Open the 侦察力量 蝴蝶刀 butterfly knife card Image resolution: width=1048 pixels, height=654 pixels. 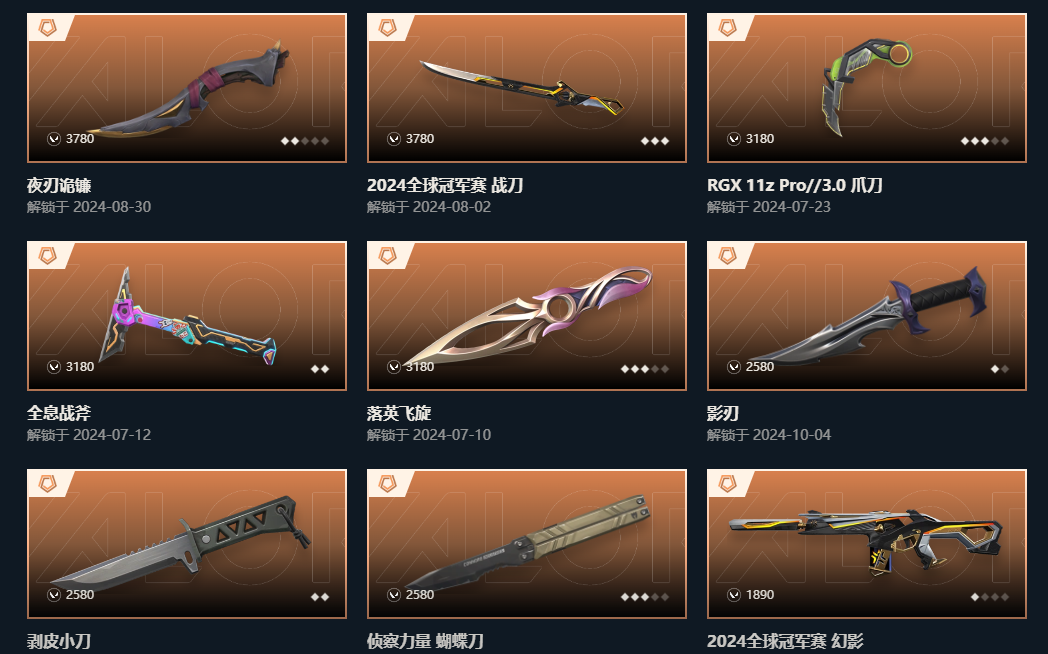point(527,543)
